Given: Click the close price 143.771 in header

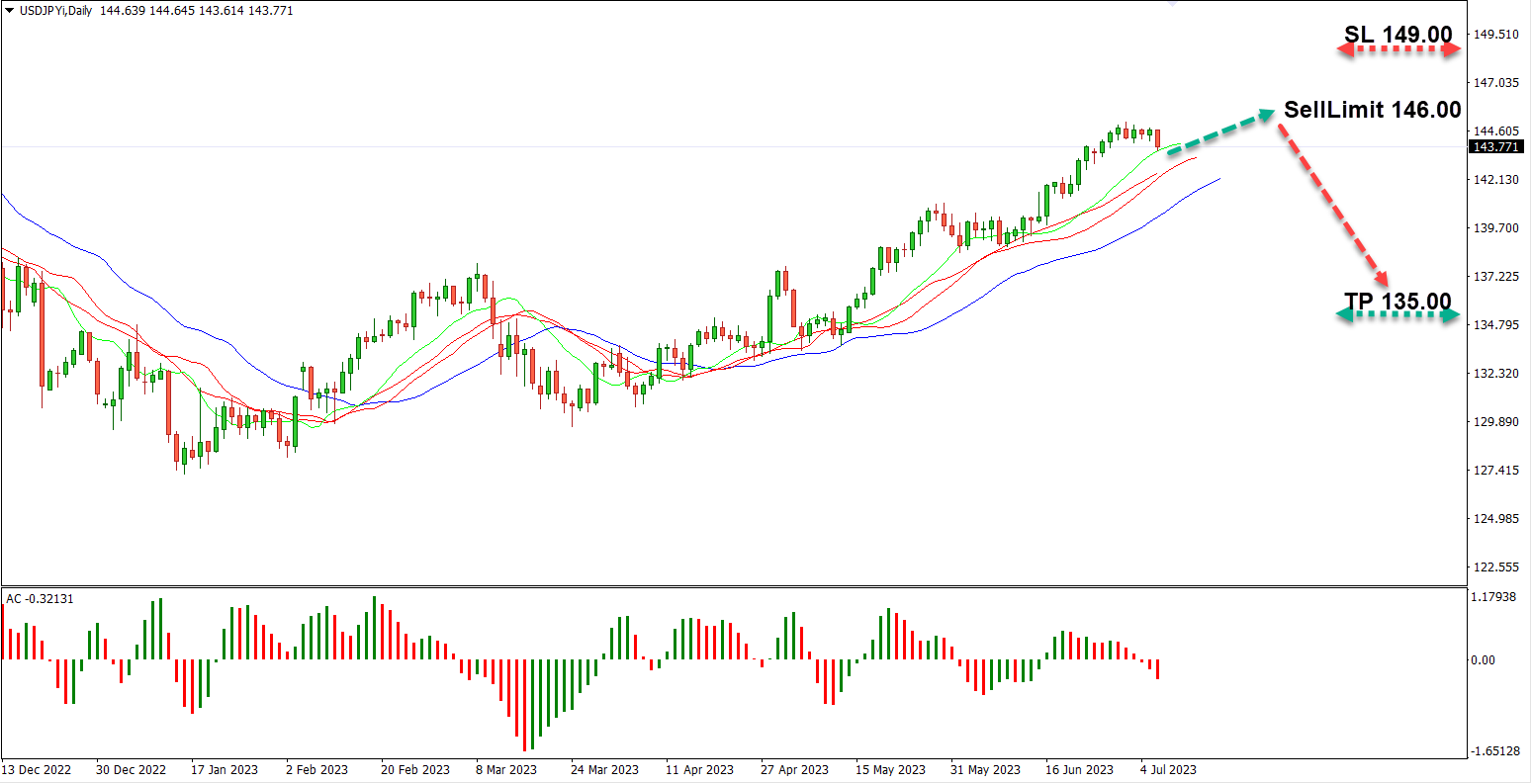Looking at the screenshot, I should [270, 10].
